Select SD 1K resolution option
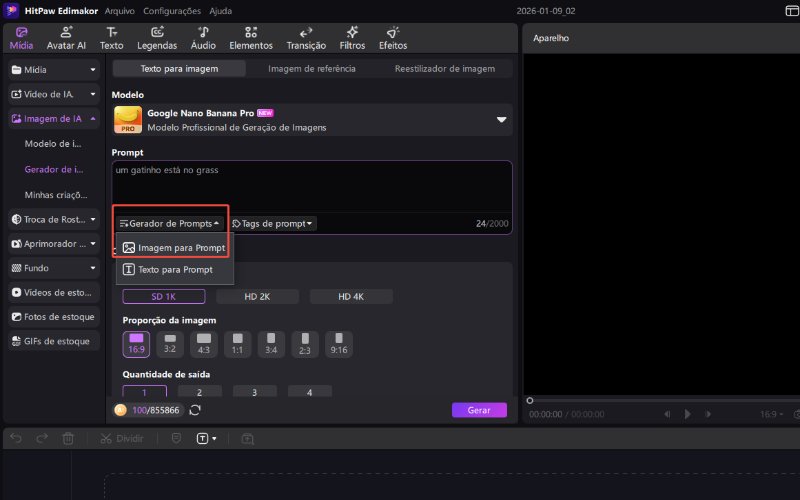Viewport: 800px width, 500px height. [164, 296]
